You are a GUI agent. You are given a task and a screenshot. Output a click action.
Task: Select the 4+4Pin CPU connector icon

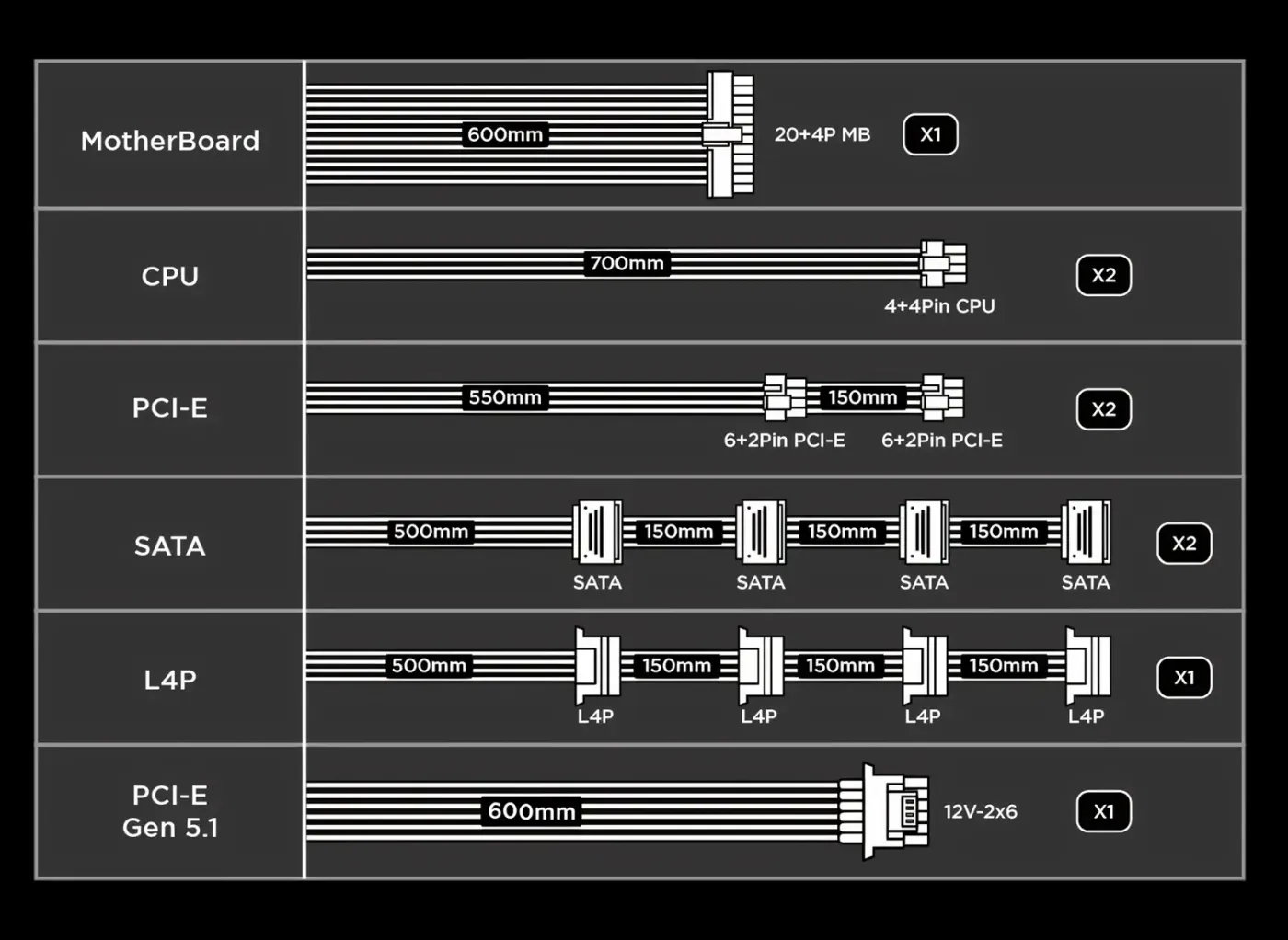943,264
